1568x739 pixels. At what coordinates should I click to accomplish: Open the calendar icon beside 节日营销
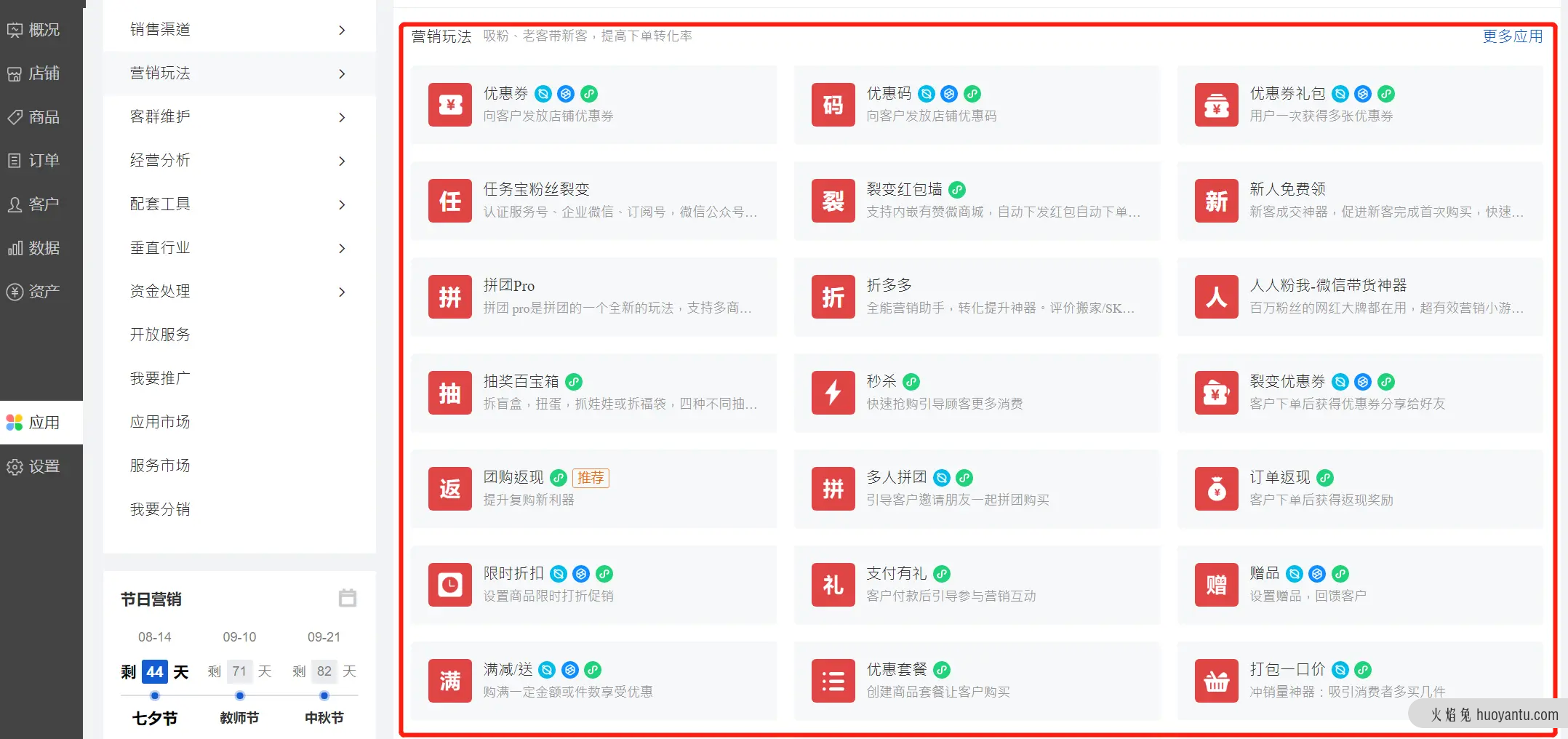[348, 598]
